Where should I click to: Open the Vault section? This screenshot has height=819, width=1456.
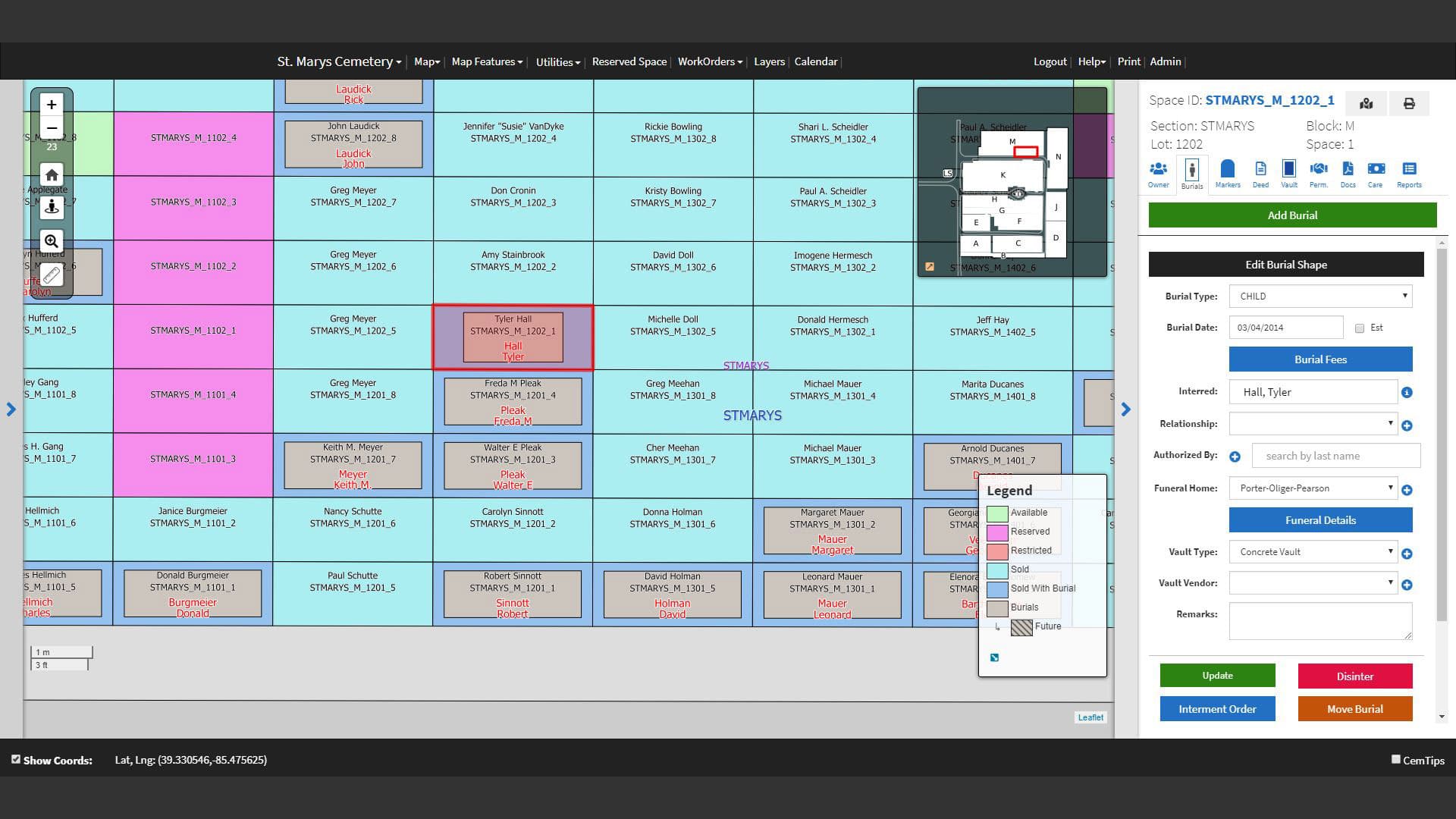coord(1289,174)
